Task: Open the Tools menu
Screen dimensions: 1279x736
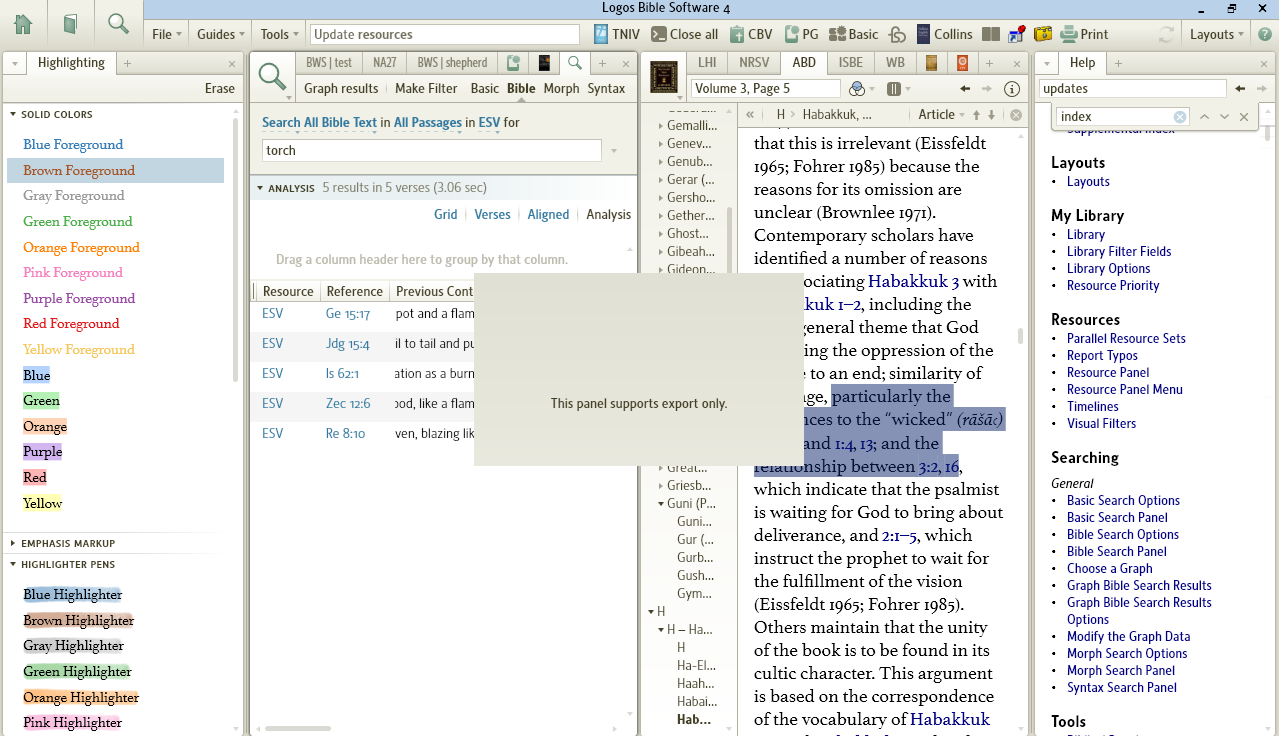Action: (x=280, y=34)
